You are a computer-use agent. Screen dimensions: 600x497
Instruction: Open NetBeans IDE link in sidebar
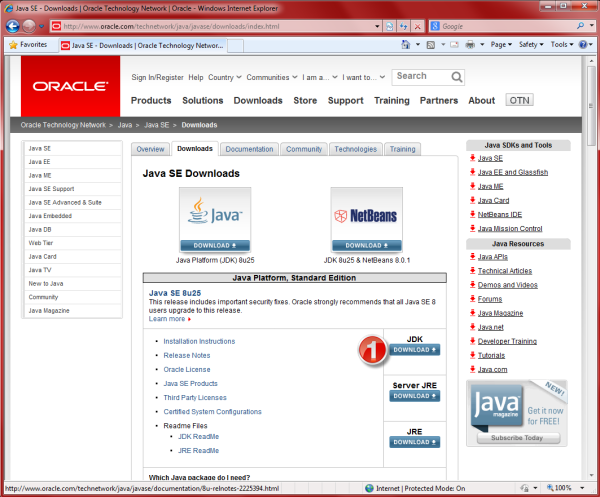coord(500,215)
